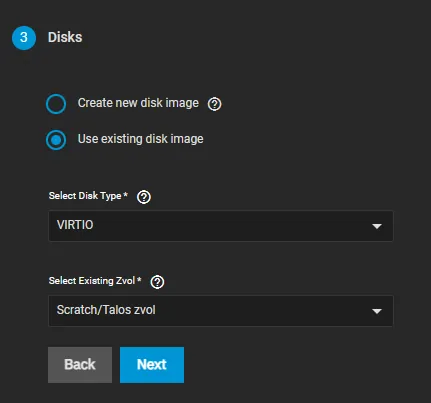This screenshot has height=403, width=431.
Task: Click the Select Existing Zvol label
Action: [95, 281]
